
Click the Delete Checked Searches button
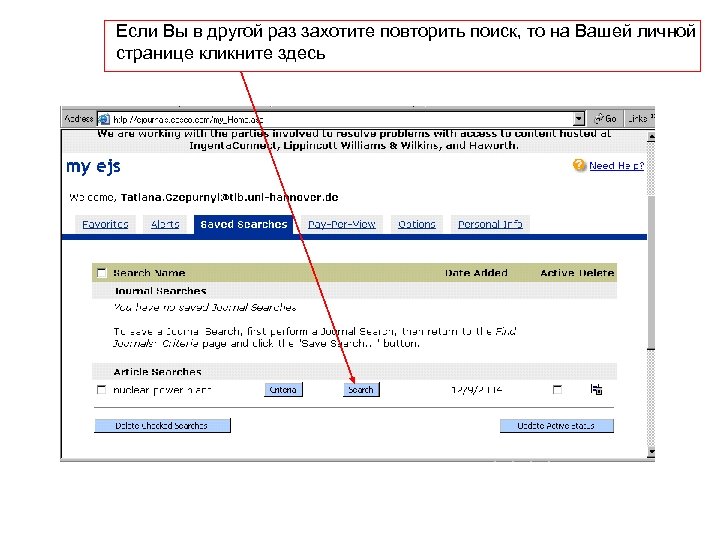click(162, 426)
